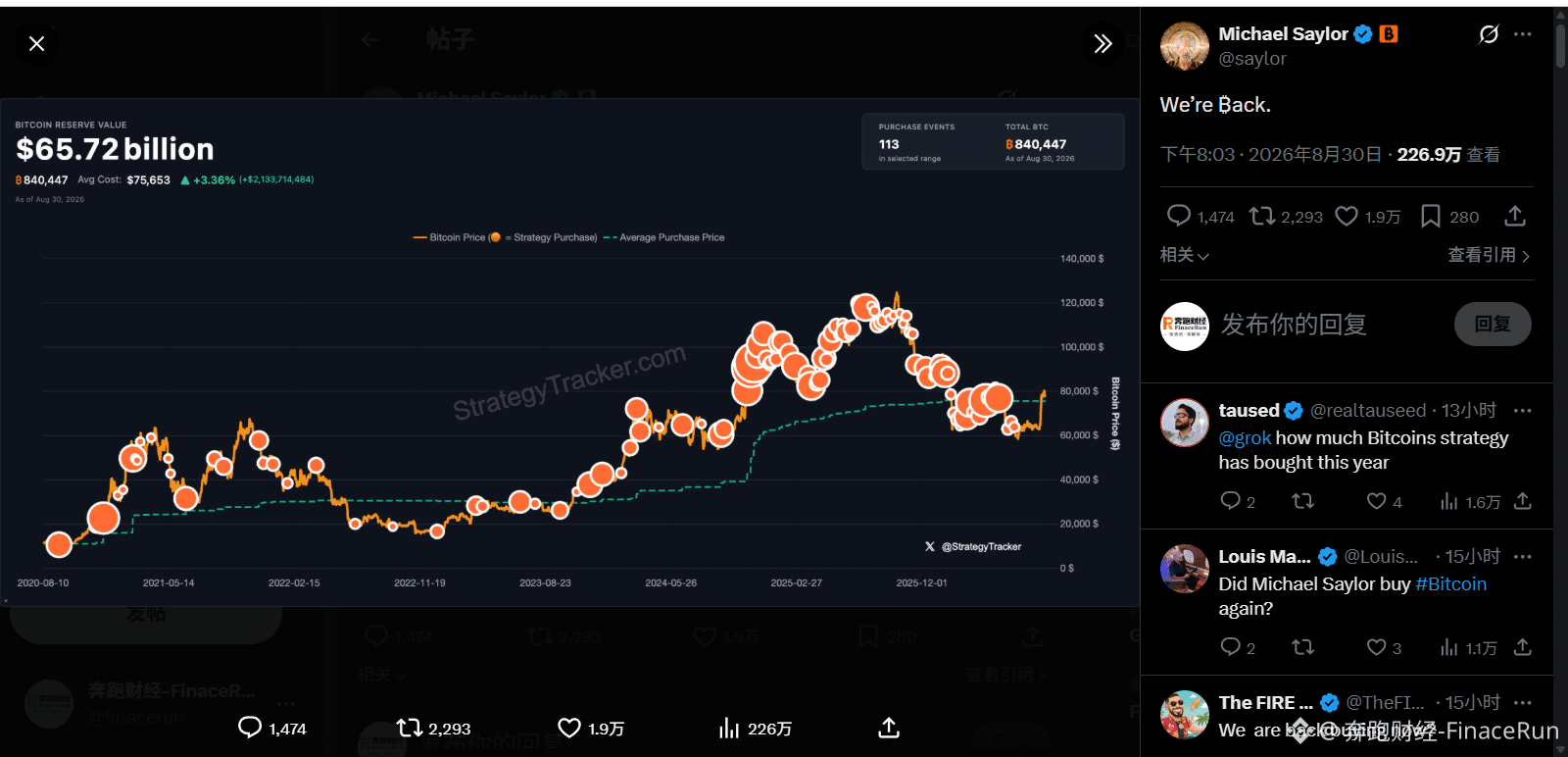The height and width of the screenshot is (757, 1568).
Task: Click the @saylor handle
Action: click(1252, 59)
